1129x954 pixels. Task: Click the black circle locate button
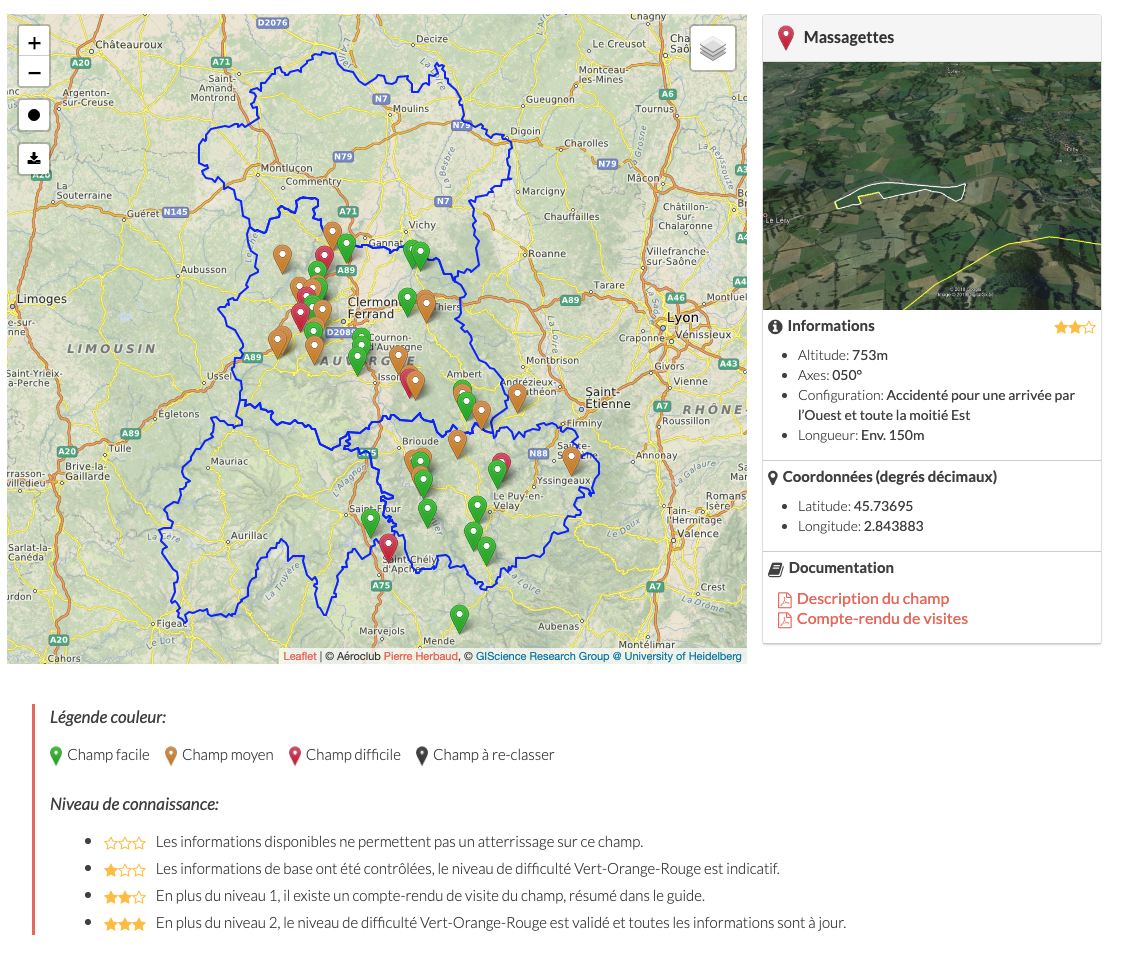(x=34, y=115)
